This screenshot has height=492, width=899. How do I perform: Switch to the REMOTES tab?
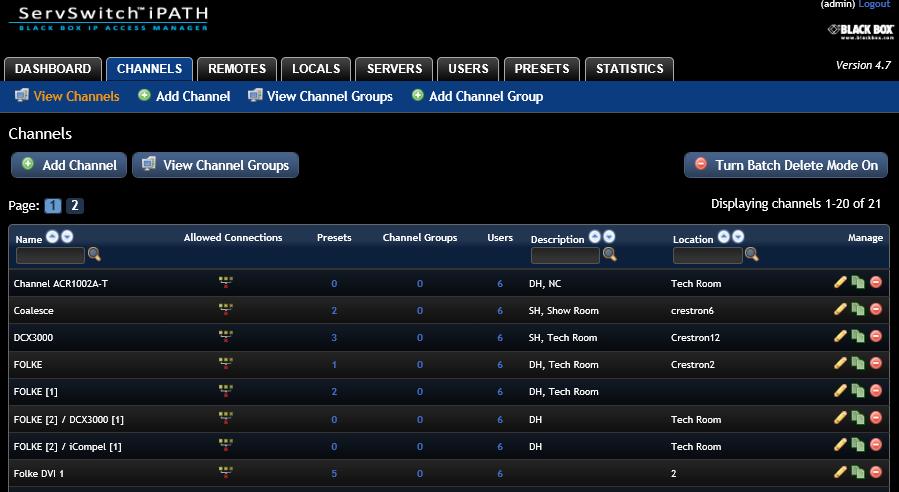(237, 69)
